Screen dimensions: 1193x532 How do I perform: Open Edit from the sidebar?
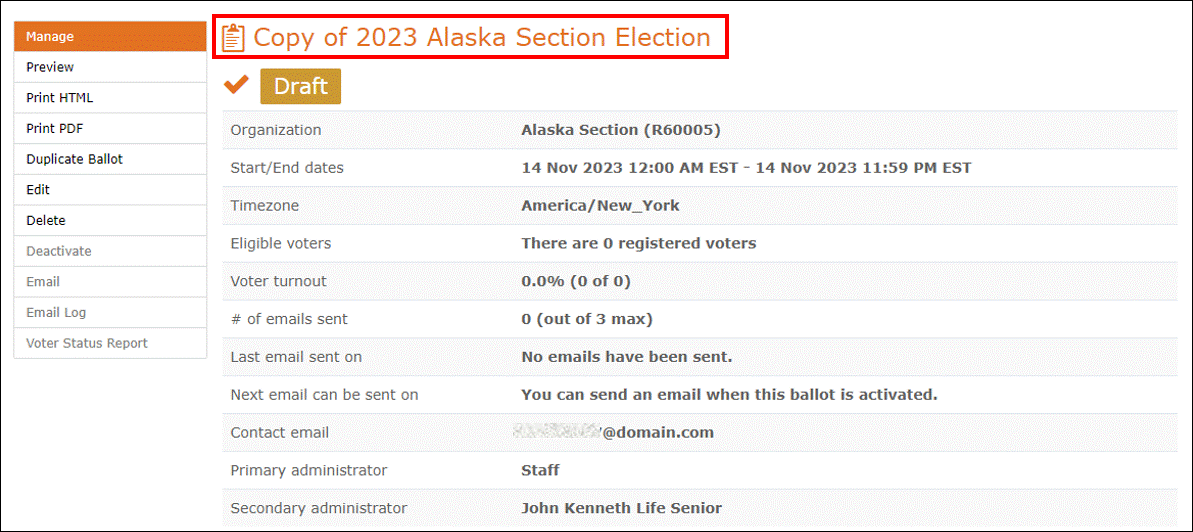coord(110,190)
